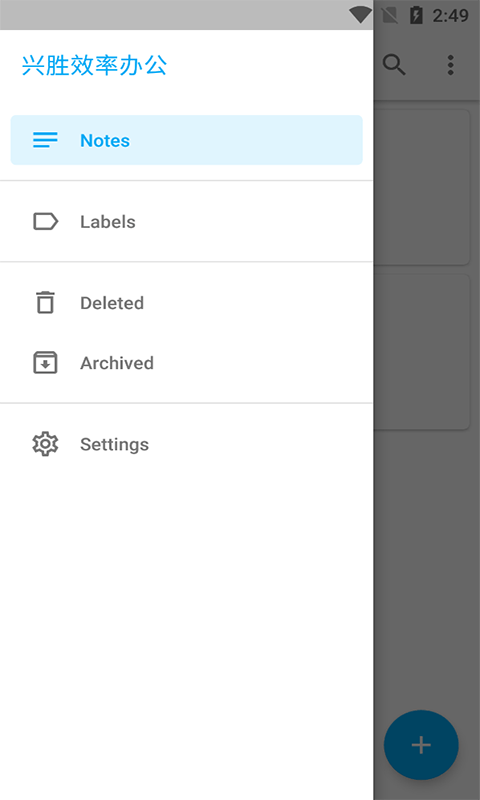
Task: Click the Deleted trash can icon
Action: (45, 302)
